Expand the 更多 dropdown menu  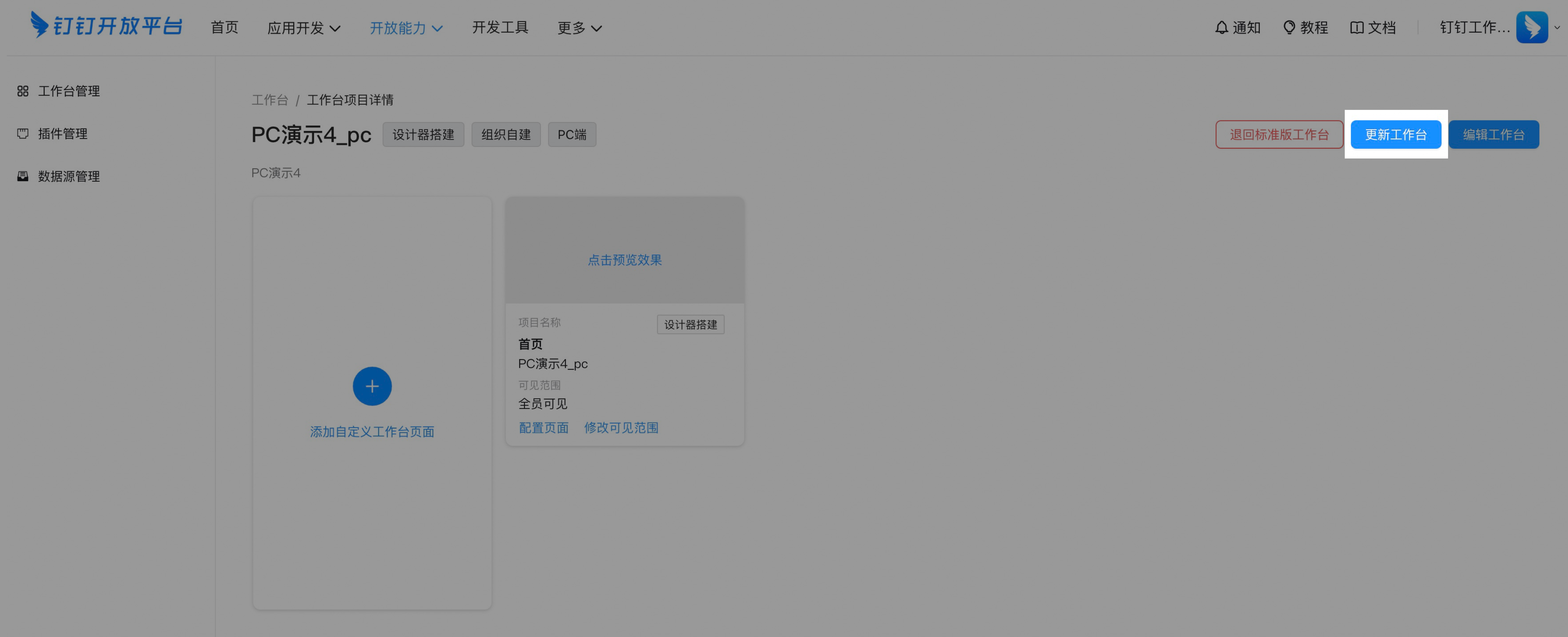(578, 27)
